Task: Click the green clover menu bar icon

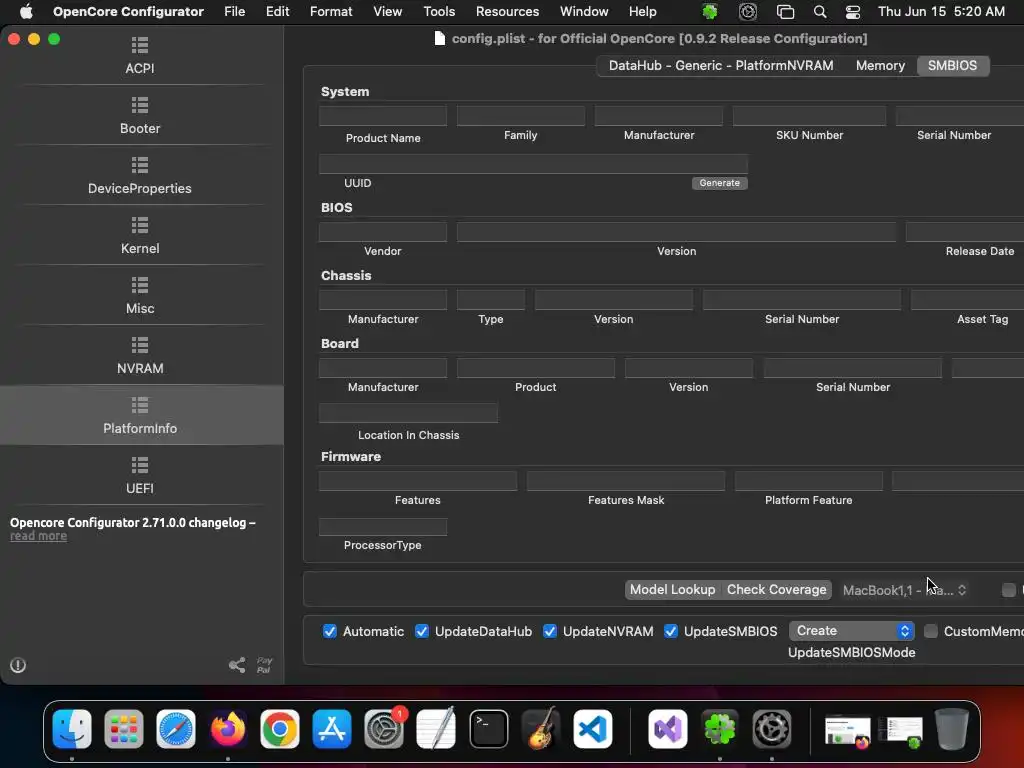Action: [710, 12]
